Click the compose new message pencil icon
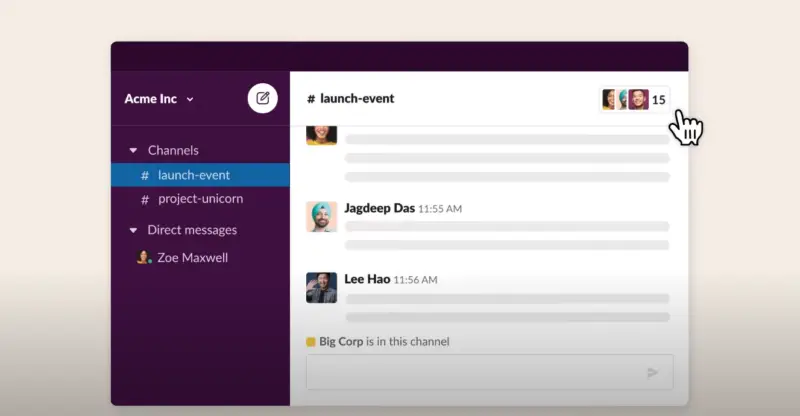 (x=263, y=98)
